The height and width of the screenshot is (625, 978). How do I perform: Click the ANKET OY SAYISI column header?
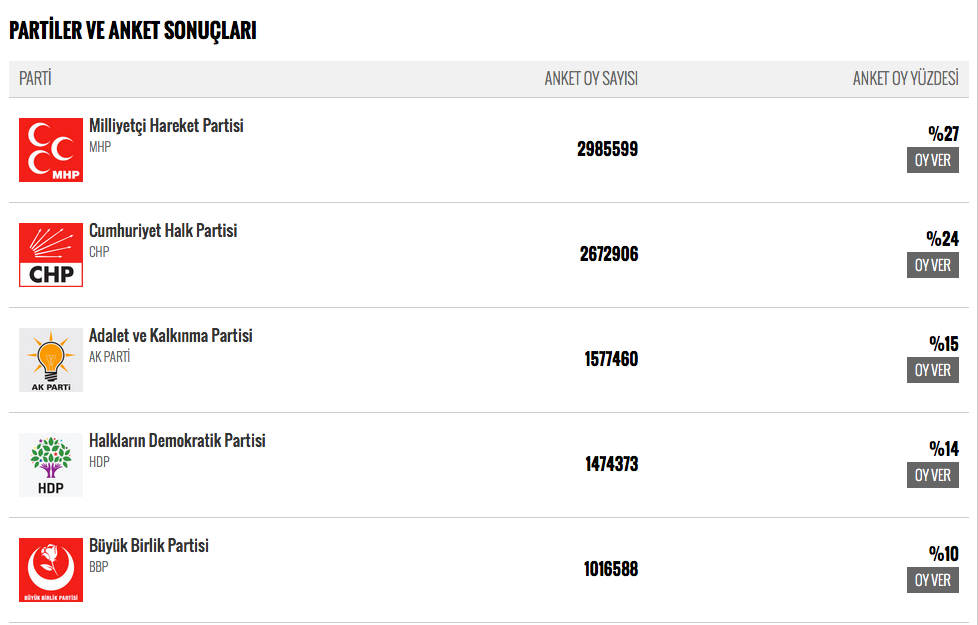[591, 79]
